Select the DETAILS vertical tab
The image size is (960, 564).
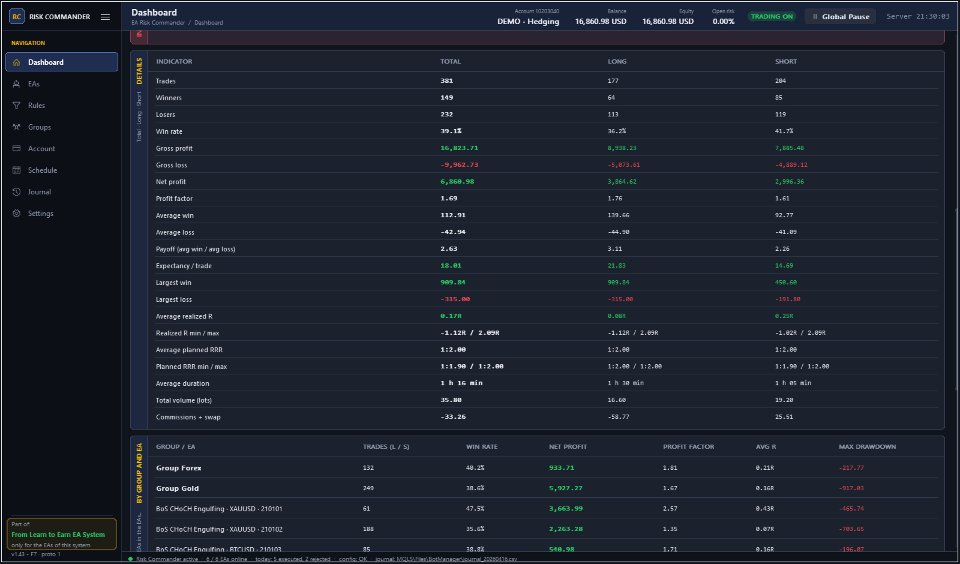tap(139, 71)
